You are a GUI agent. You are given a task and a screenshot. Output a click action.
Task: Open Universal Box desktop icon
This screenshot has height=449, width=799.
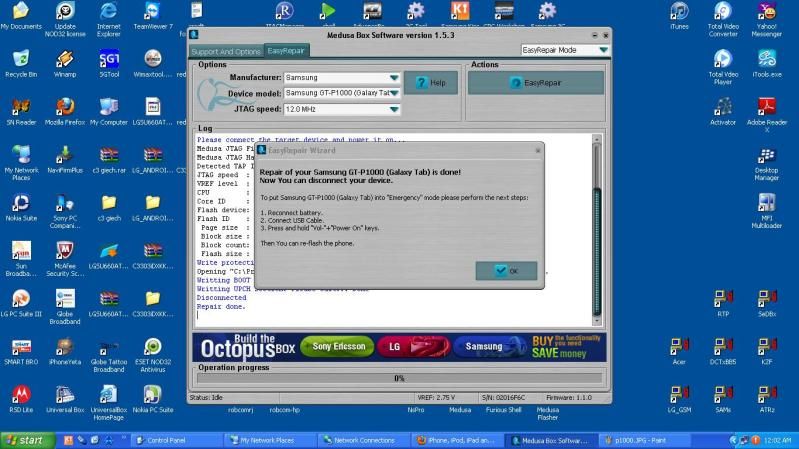pos(65,399)
